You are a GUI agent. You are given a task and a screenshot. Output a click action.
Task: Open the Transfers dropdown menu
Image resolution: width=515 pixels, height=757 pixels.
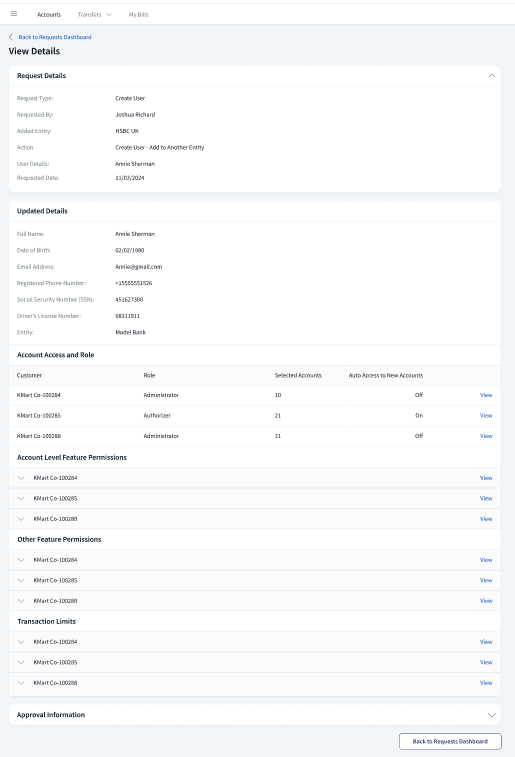pos(95,14)
